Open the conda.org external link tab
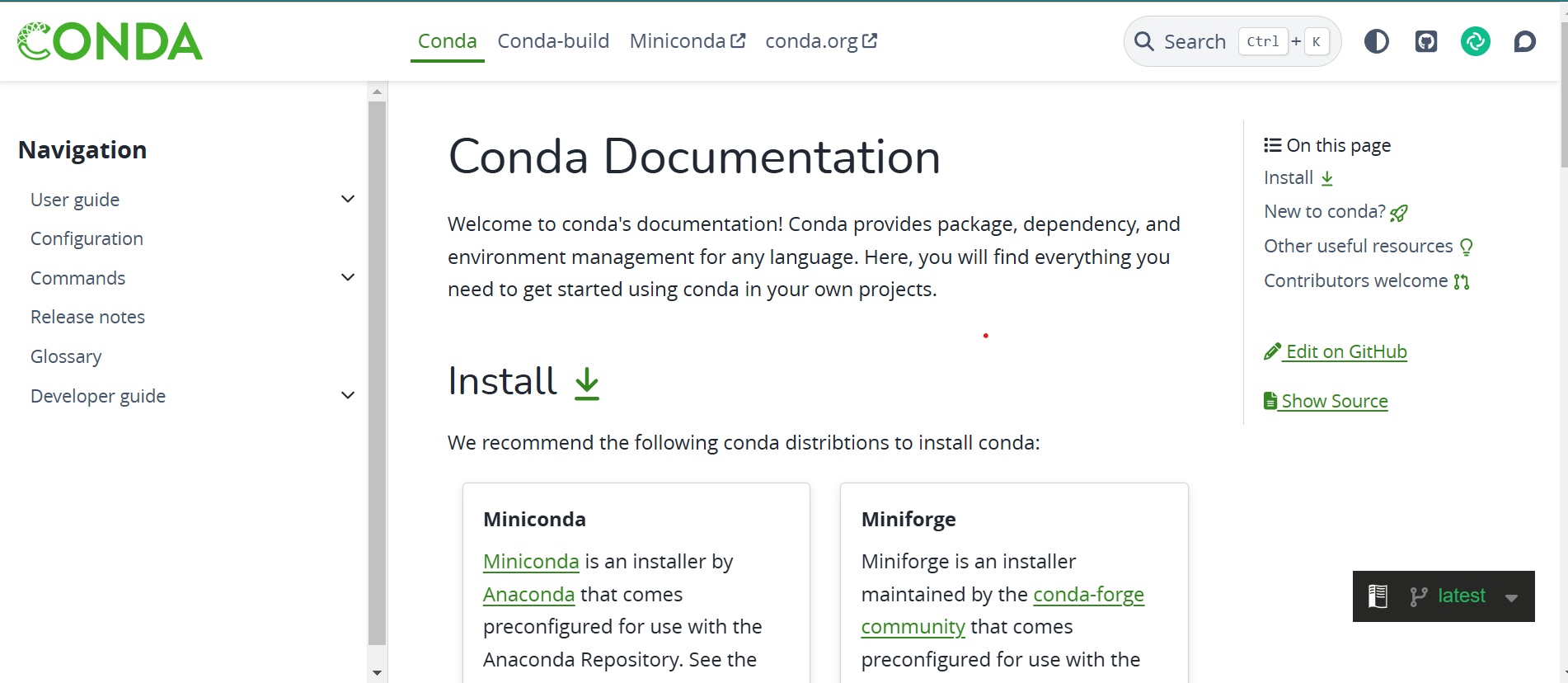This screenshot has width=1568, height=683. point(821,41)
